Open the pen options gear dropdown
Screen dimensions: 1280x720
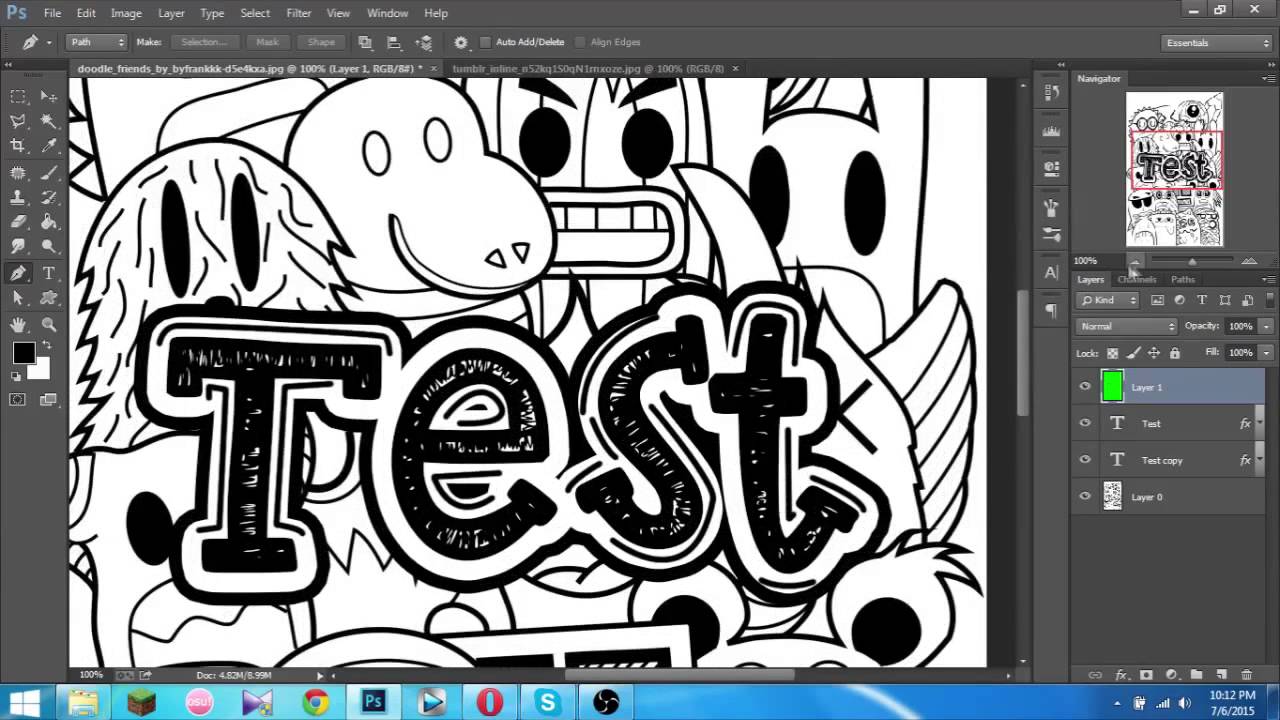pos(461,42)
